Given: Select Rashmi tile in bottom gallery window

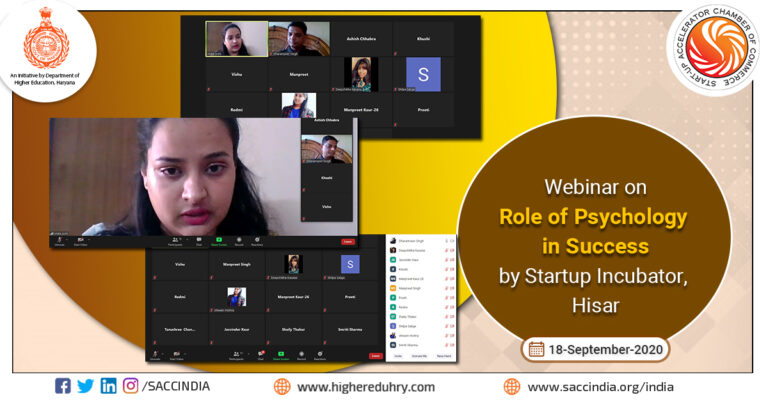Looking at the screenshot, I should click(x=180, y=297).
